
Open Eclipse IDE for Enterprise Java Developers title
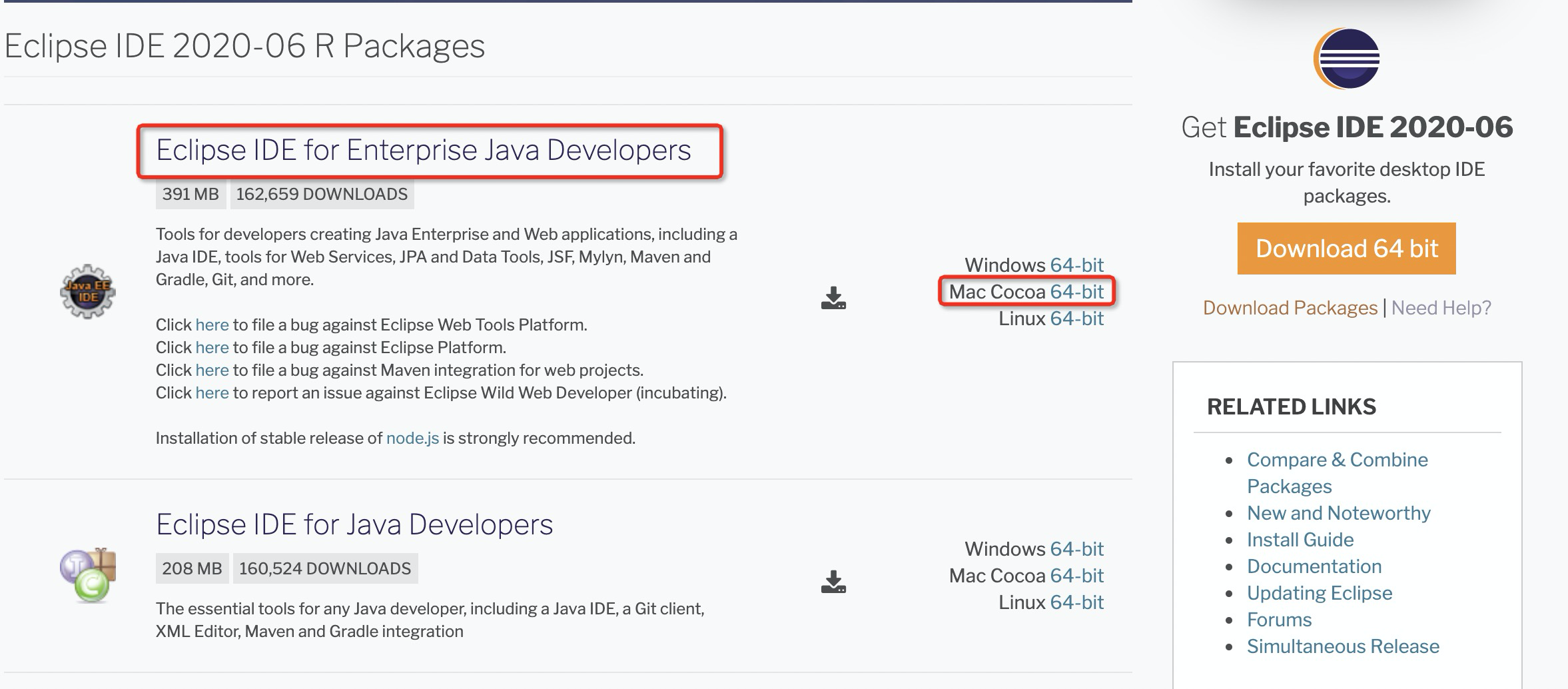423,150
